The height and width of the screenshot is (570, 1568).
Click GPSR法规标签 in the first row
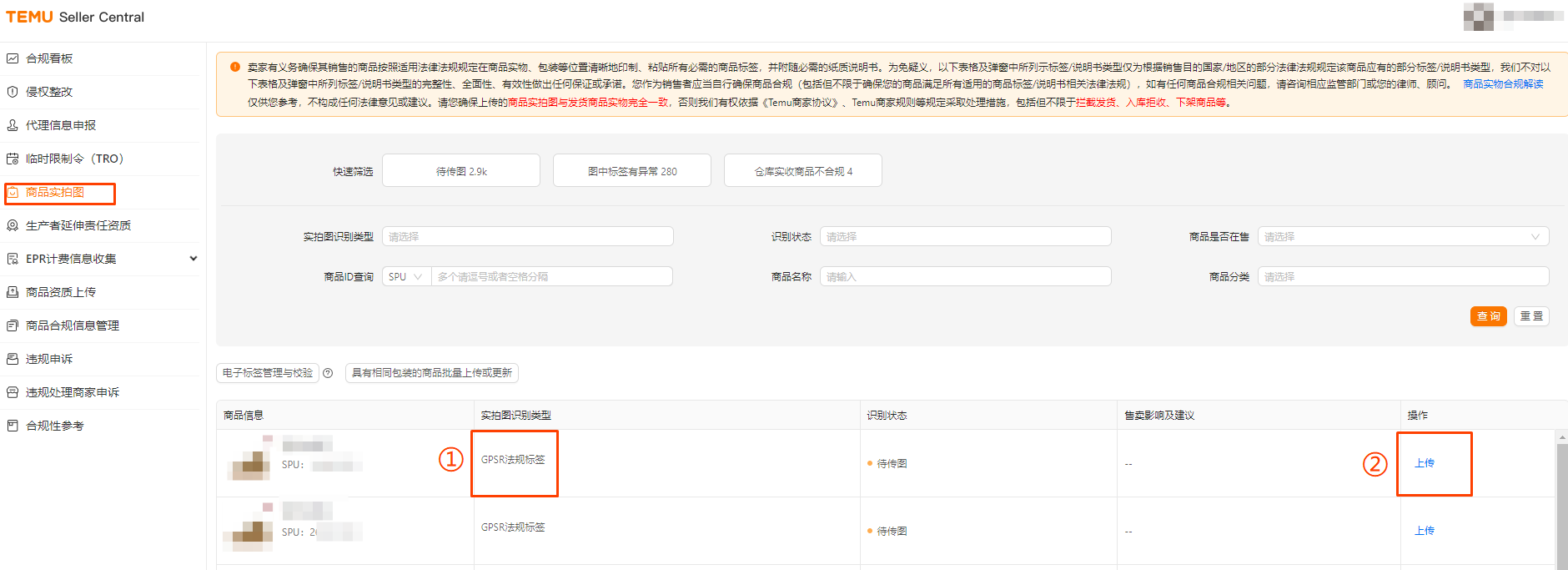click(513, 460)
